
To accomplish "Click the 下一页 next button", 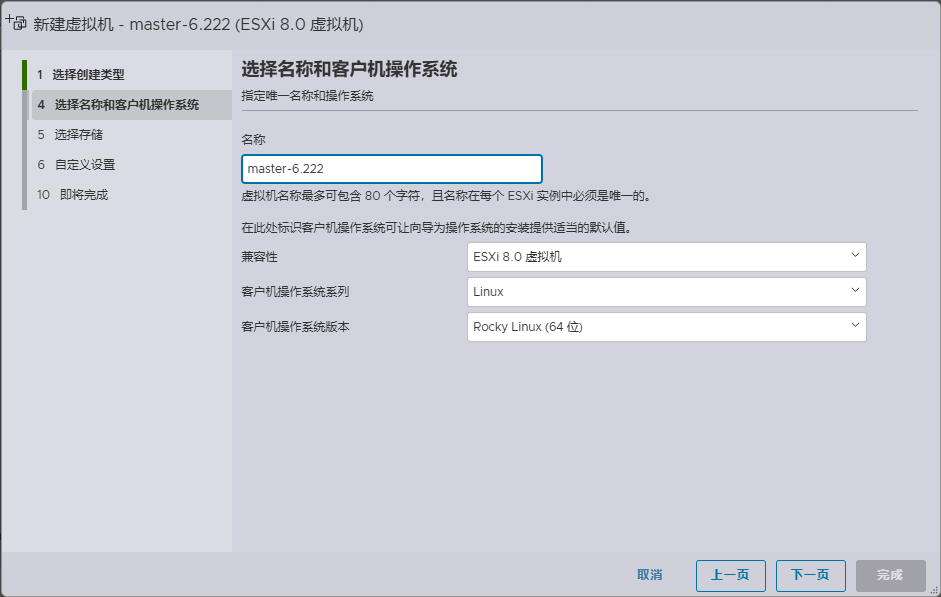I will (x=811, y=575).
